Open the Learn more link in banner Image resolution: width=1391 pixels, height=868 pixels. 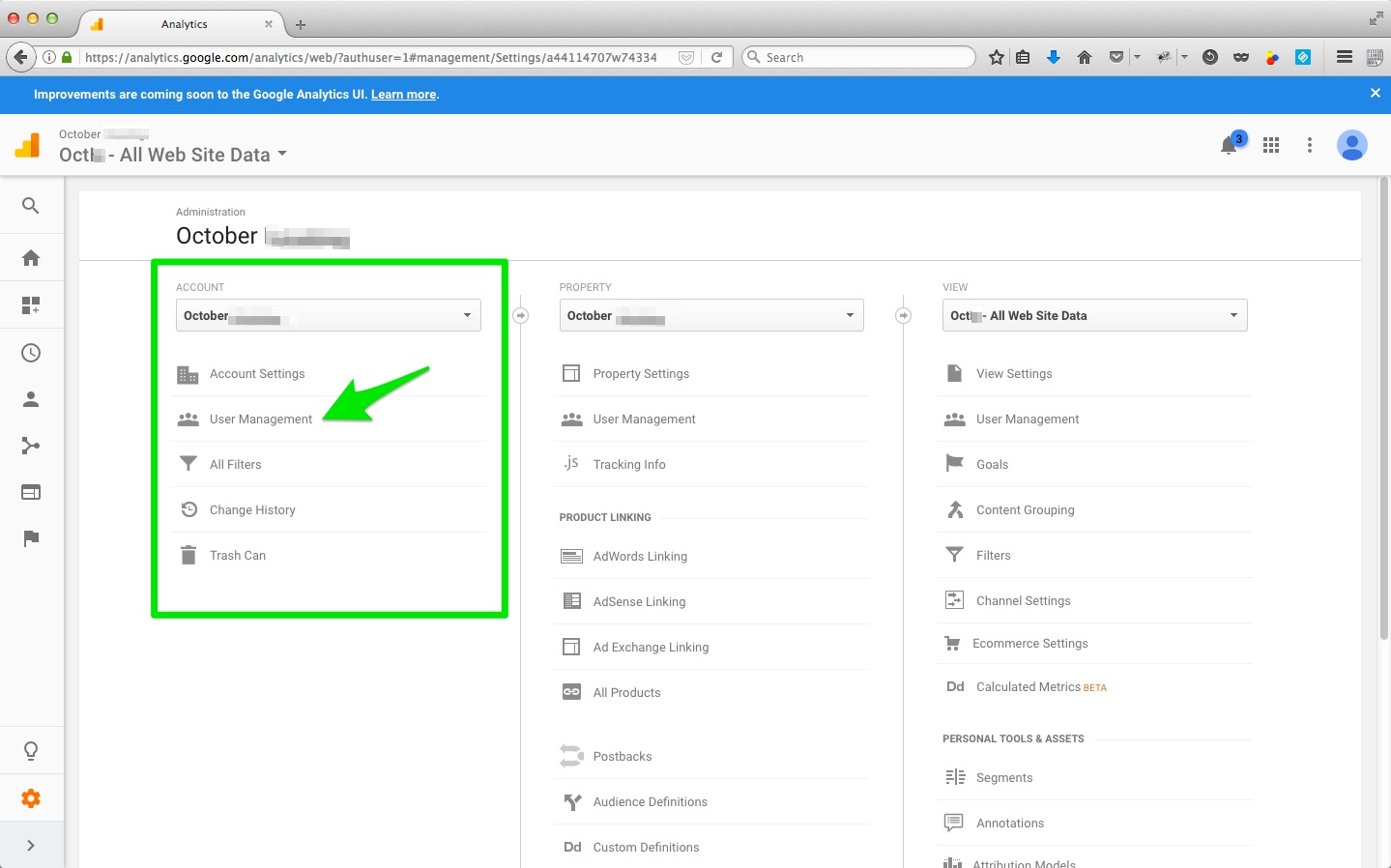[x=403, y=95]
